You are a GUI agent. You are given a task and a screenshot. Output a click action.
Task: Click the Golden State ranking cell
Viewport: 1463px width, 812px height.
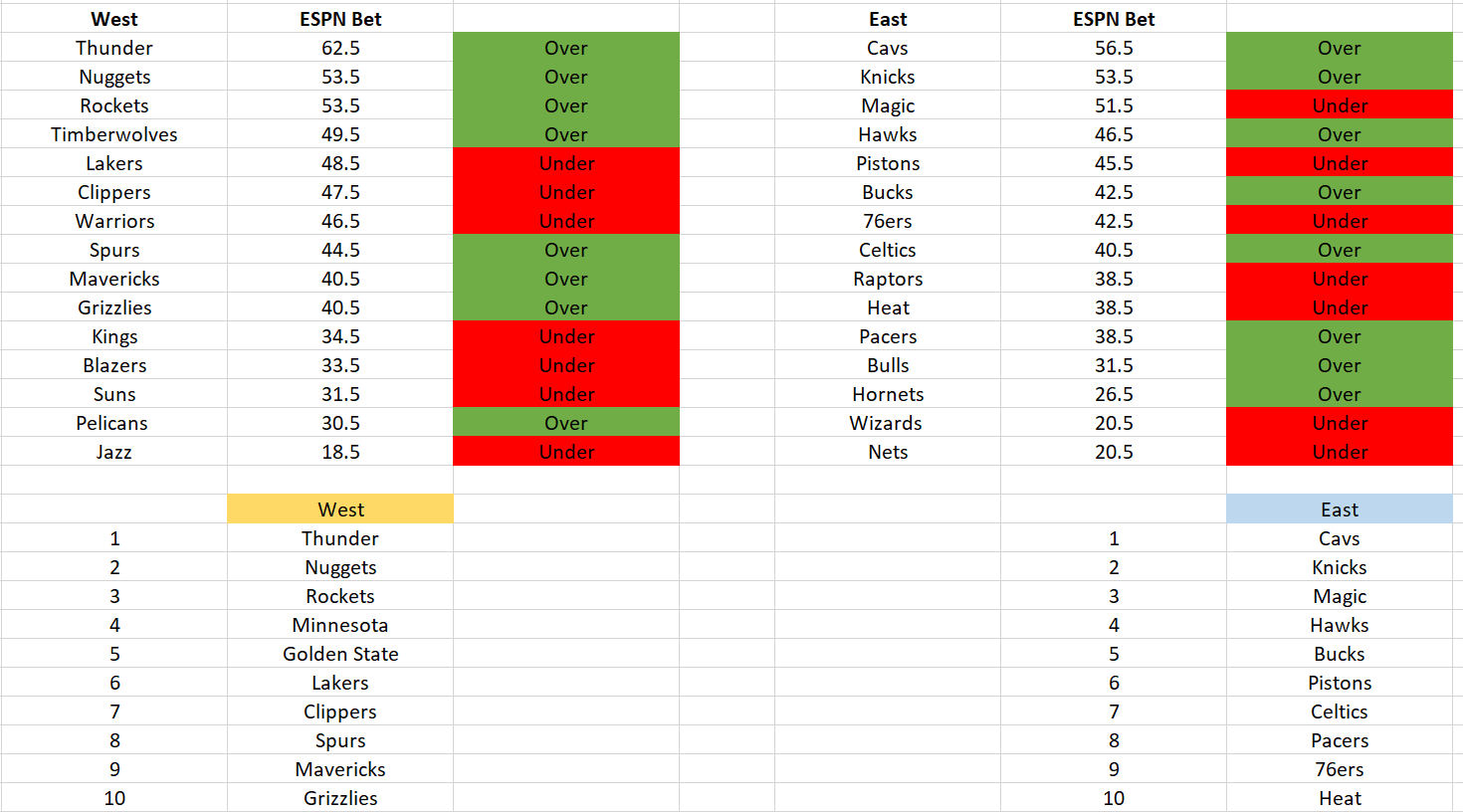[x=340, y=654]
